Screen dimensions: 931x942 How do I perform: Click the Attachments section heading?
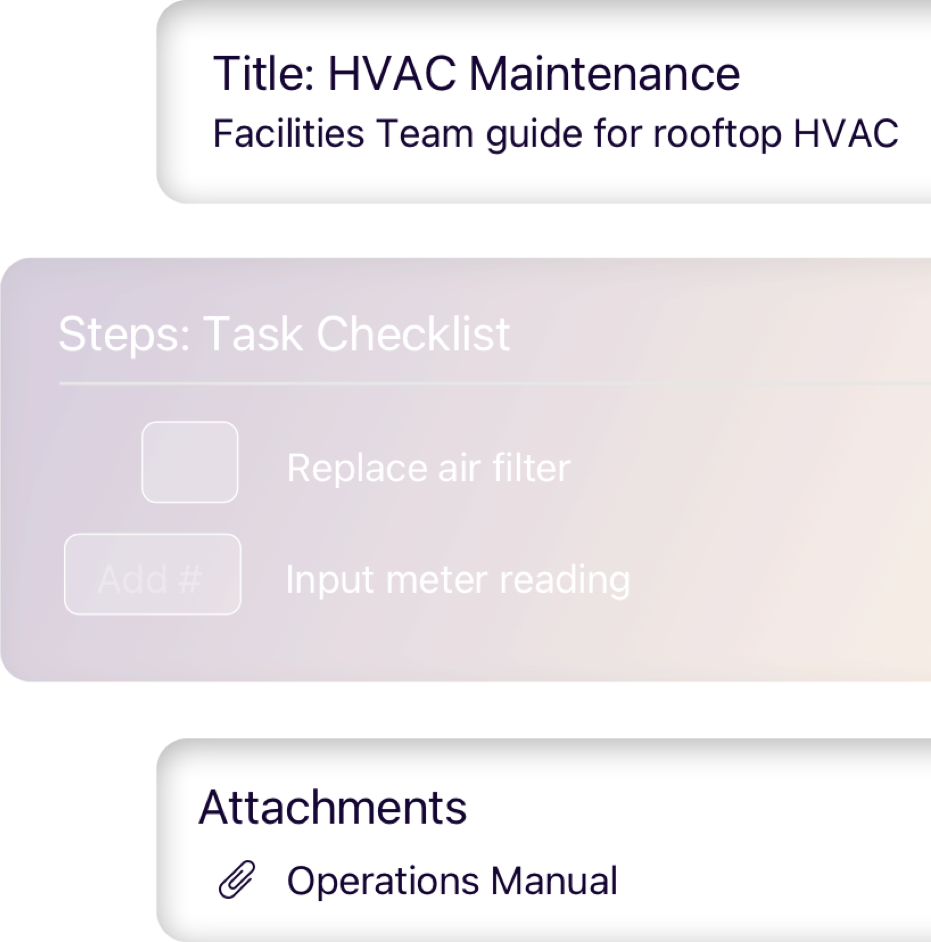coord(333,807)
